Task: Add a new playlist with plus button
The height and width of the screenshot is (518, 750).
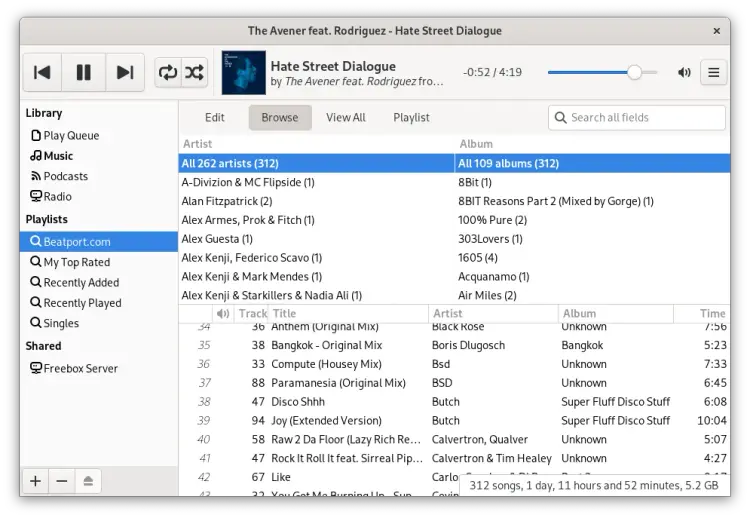Action: point(35,481)
